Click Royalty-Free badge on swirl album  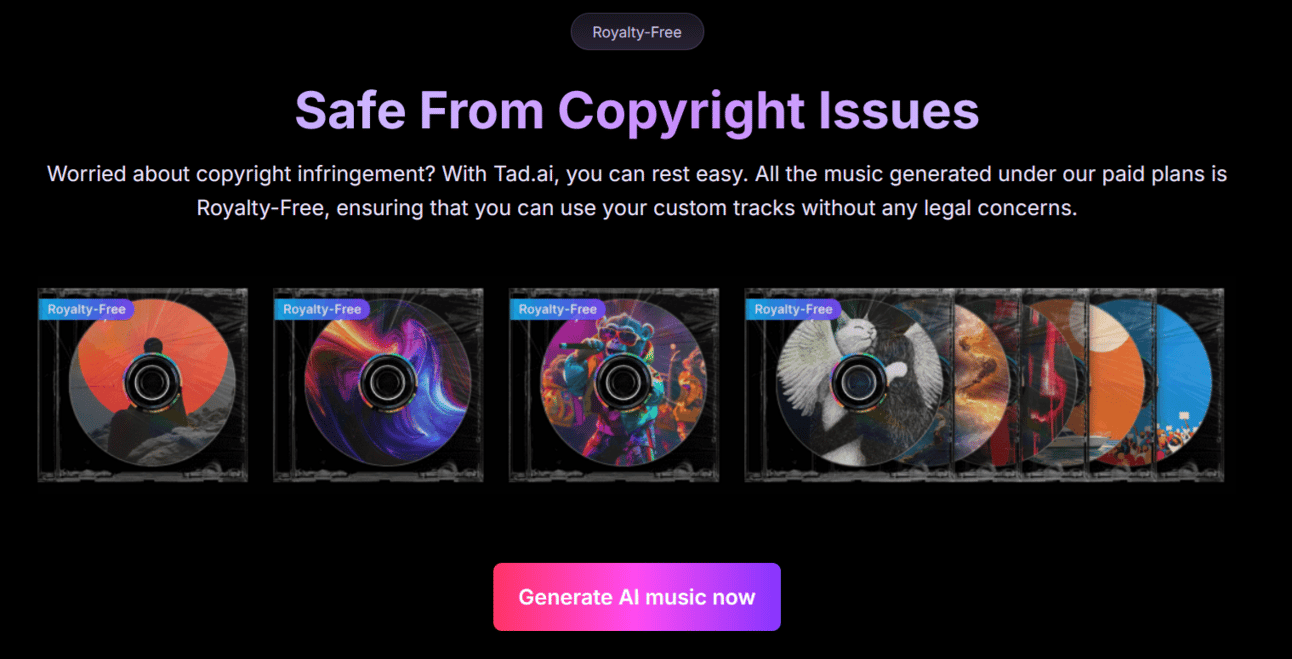(x=322, y=309)
